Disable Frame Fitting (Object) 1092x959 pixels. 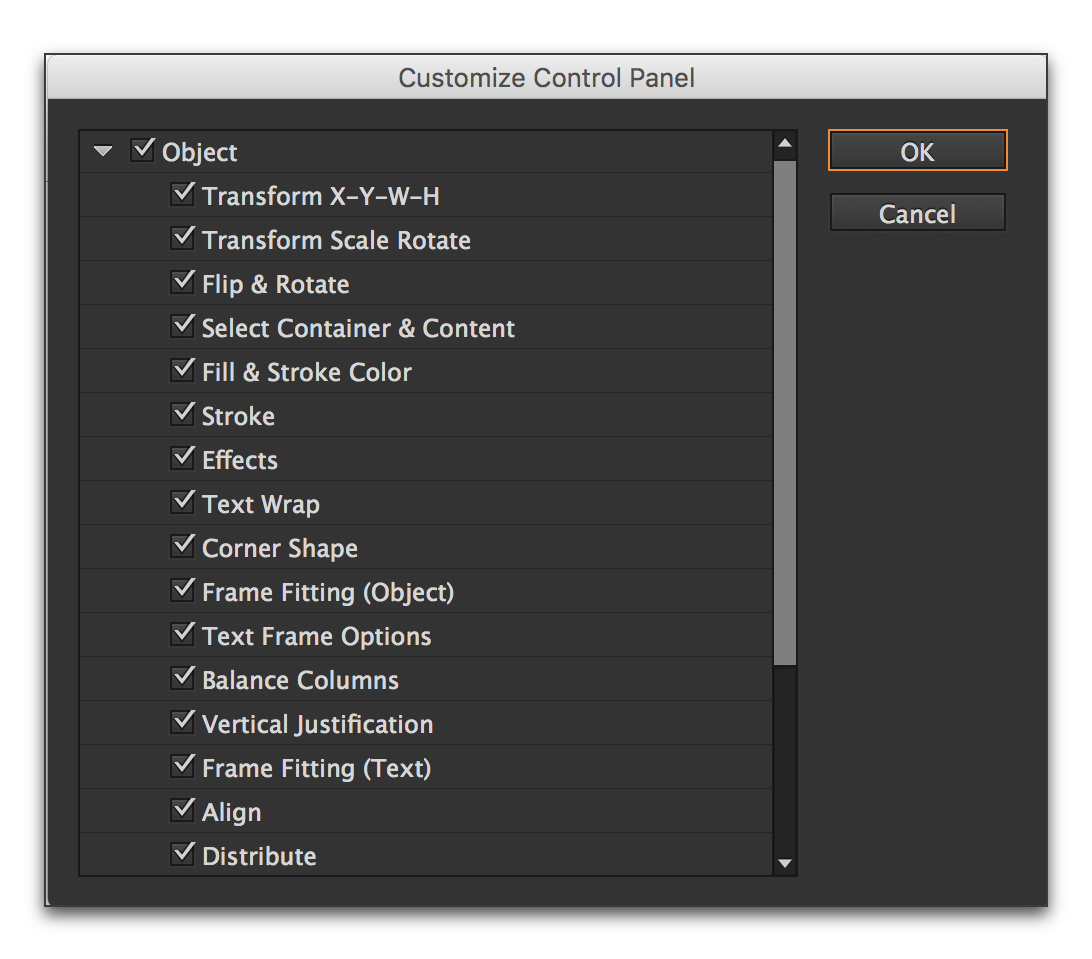(x=183, y=589)
